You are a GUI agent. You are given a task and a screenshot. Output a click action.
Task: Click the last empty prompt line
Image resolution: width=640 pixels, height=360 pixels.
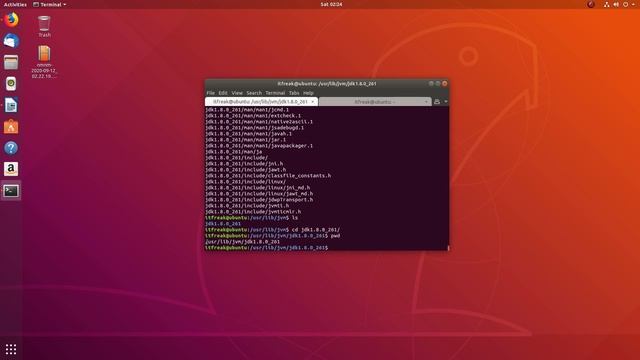click(267, 248)
